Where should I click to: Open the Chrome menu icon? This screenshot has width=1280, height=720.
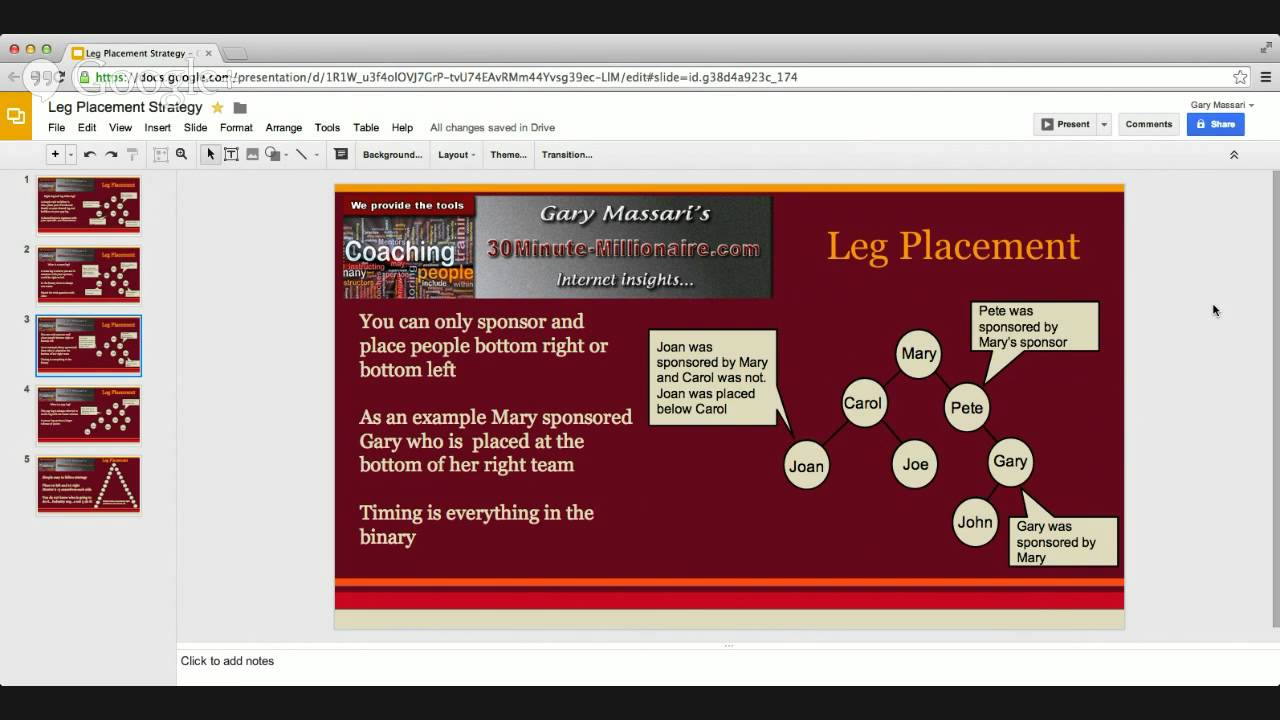click(x=1266, y=77)
